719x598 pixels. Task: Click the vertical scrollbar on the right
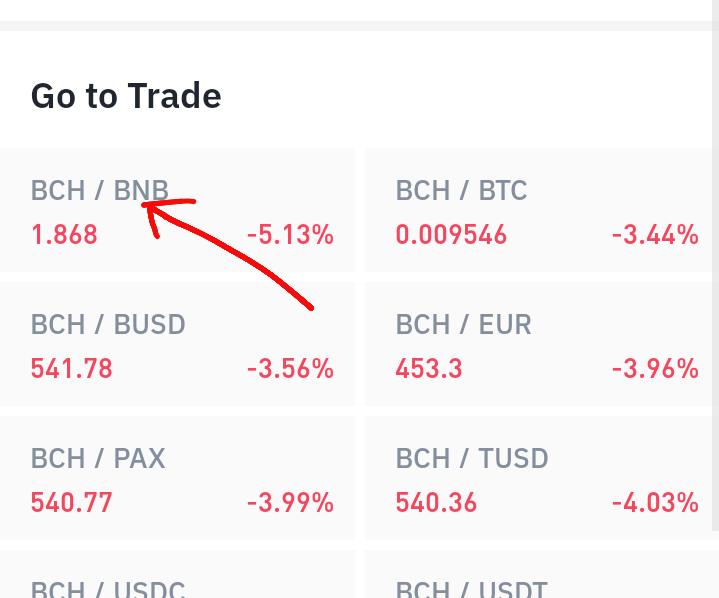click(x=715, y=266)
